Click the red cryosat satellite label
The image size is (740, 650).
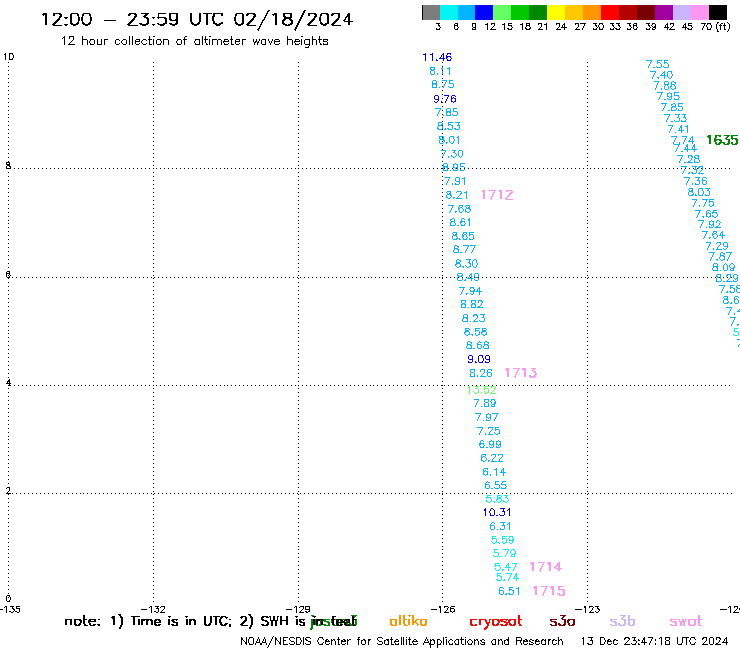496,621
